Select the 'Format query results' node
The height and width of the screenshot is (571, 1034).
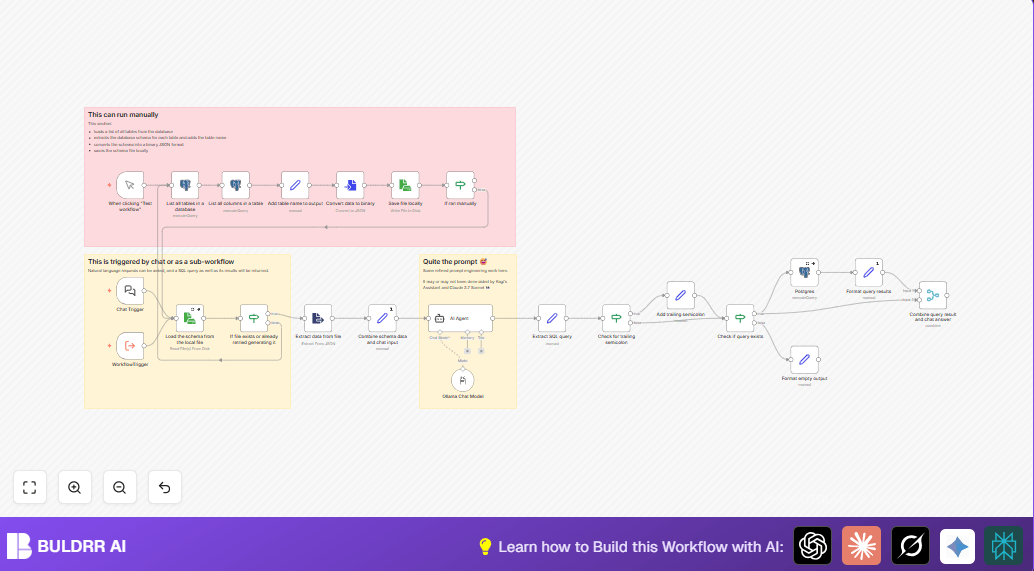pyautogui.click(x=868, y=272)
